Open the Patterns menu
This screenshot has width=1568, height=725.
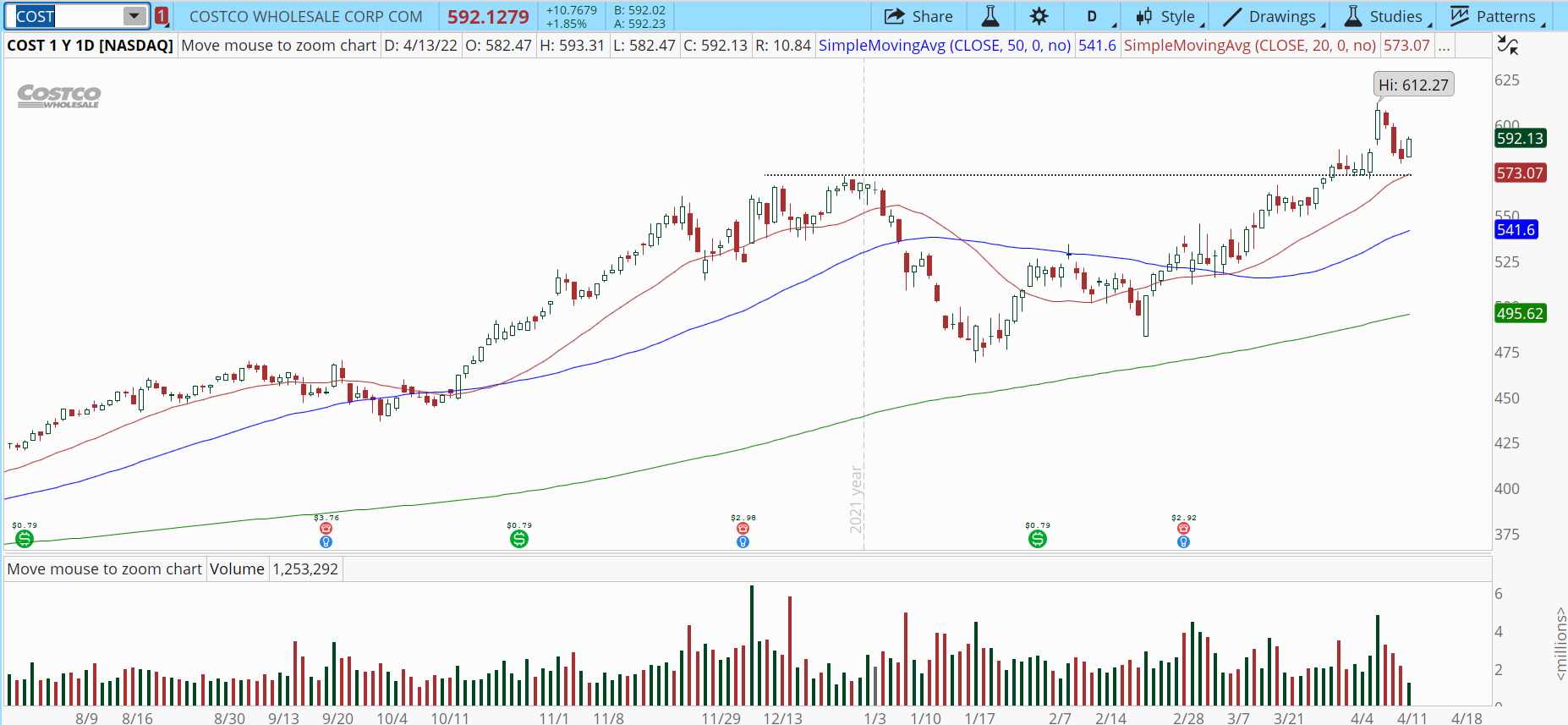coord(1495,16)
